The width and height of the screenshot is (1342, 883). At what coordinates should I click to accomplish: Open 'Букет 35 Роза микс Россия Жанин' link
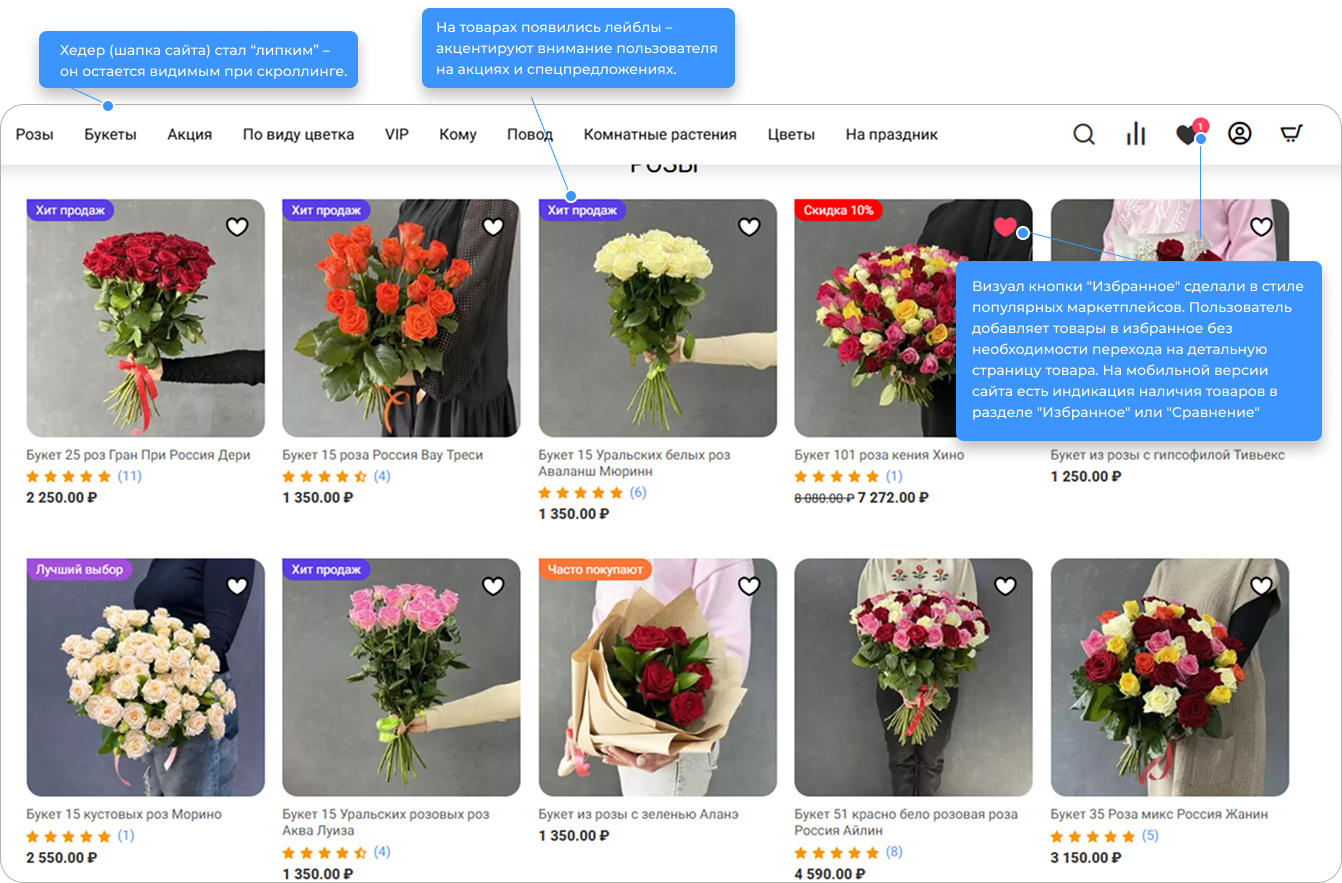tap(1158, 814)
